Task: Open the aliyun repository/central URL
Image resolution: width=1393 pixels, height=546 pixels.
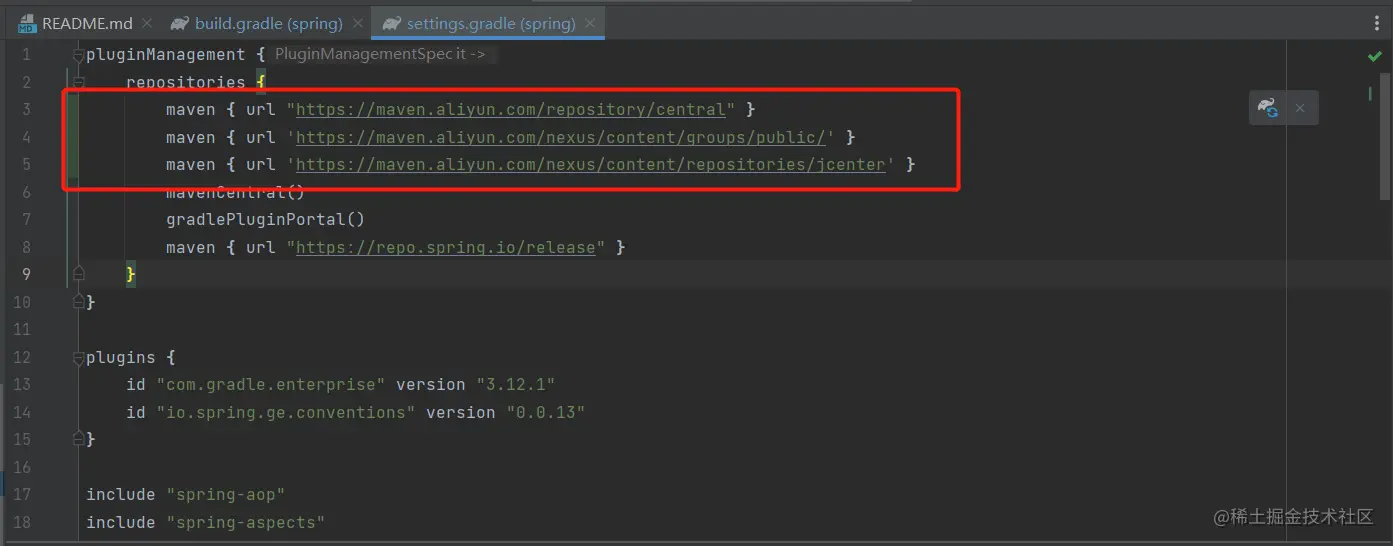Action: tap(510, 110)
